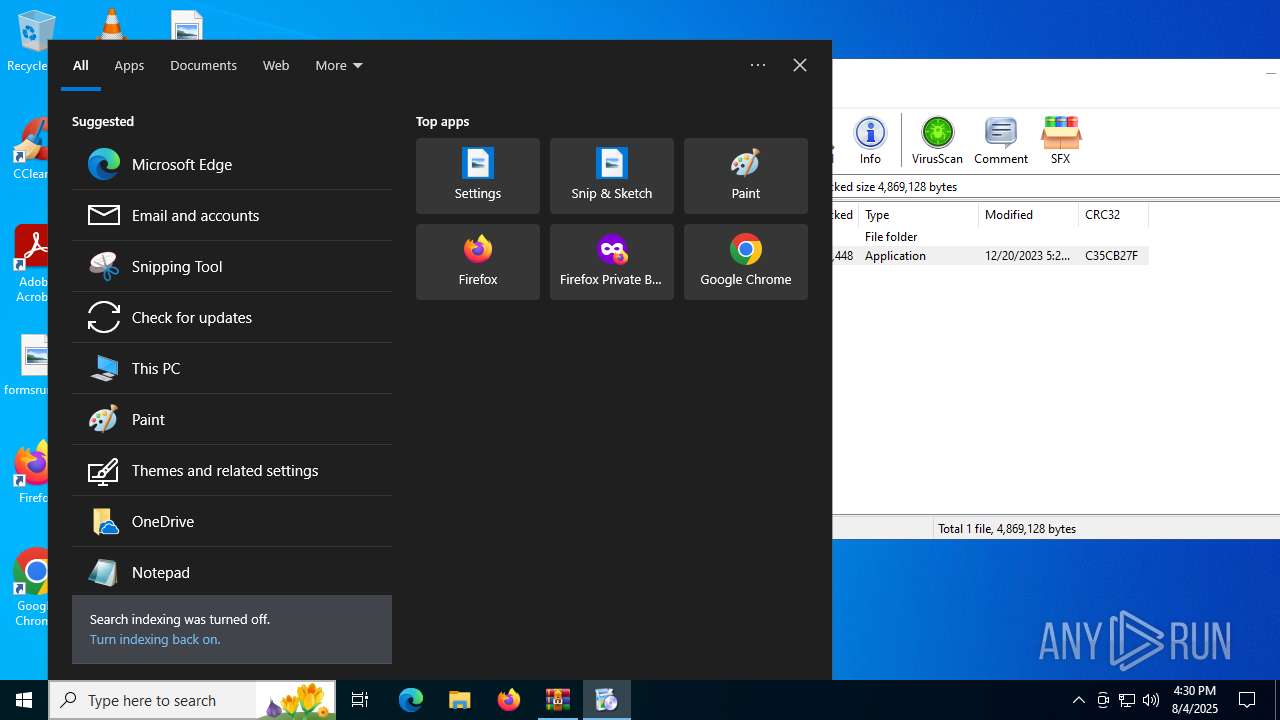Select the All search tab
This screenshot has width=1280, height=720.
click(x=81, y=65)
